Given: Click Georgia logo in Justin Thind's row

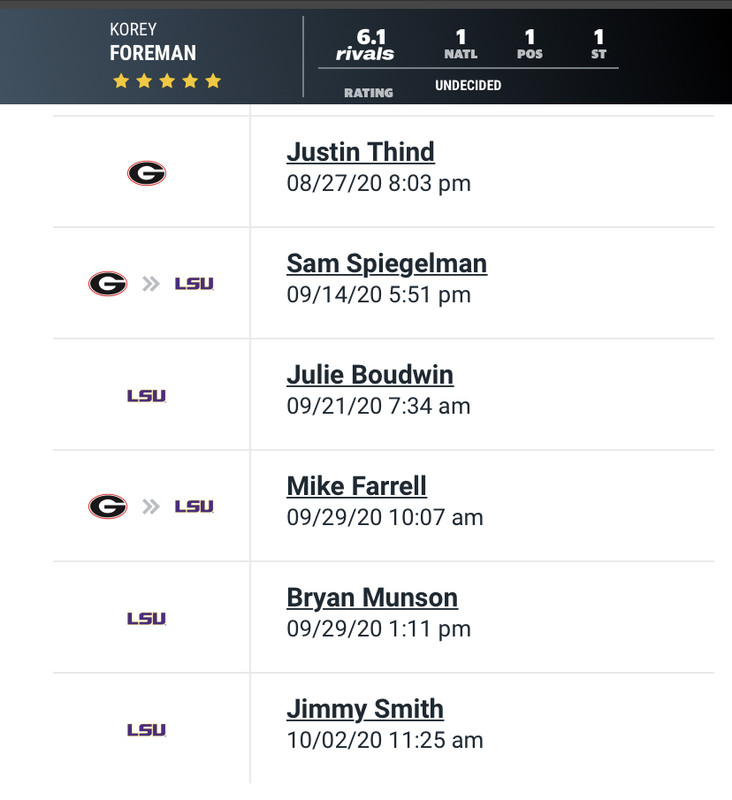Looking at the screenshot, I should click(146, 174).
